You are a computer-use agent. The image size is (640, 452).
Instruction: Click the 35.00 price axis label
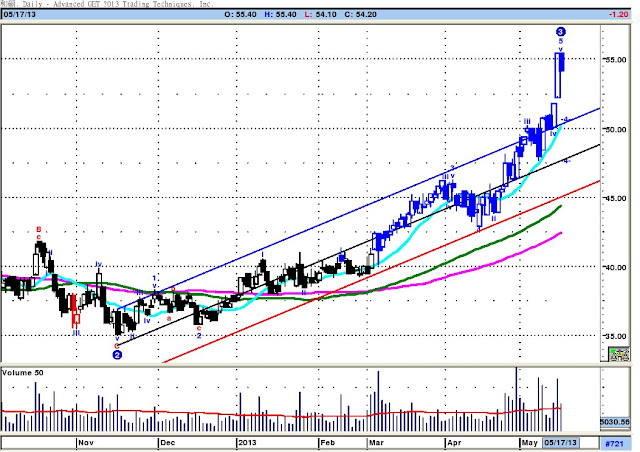point(616,336)
